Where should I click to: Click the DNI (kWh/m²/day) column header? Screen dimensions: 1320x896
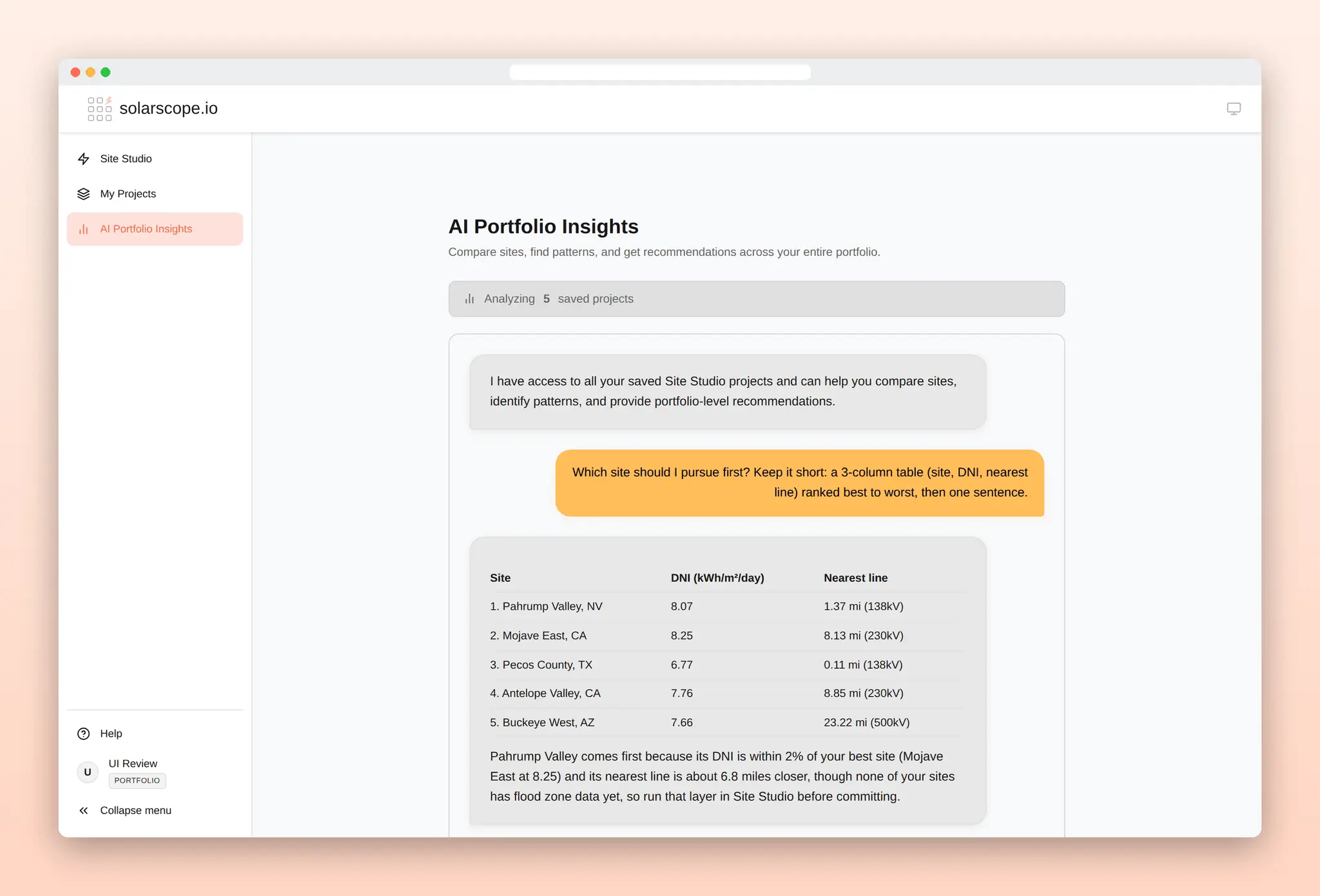pyautogui.click(x=717, y=578)
